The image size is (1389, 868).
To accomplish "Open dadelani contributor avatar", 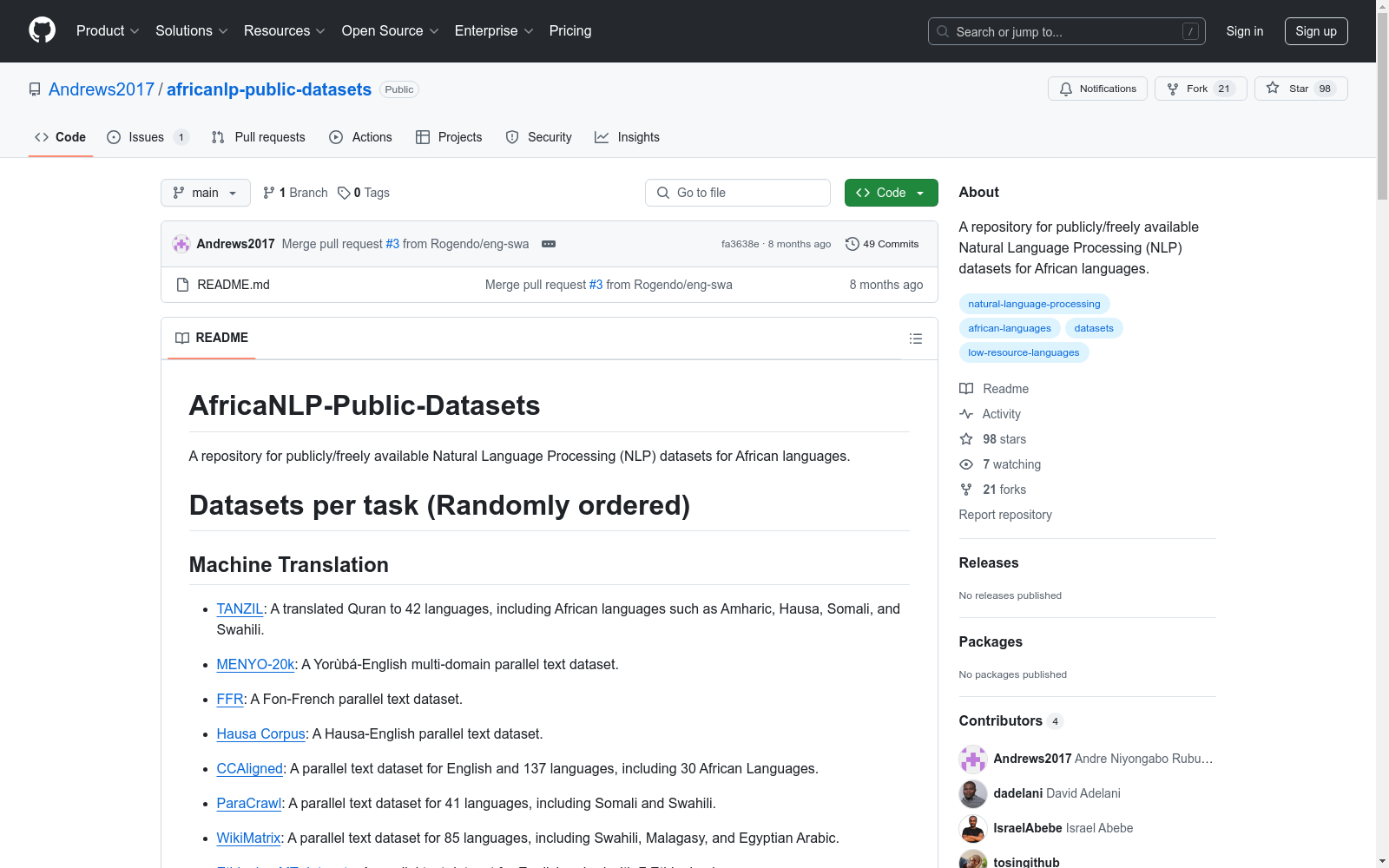I will pyautogui.click(x=973, y=793).
